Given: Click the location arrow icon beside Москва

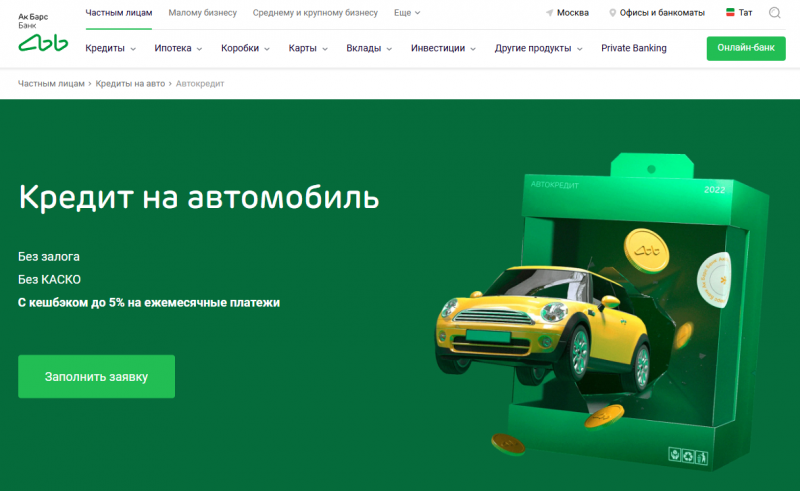Looking at the screenshot, I should (549, 13).
